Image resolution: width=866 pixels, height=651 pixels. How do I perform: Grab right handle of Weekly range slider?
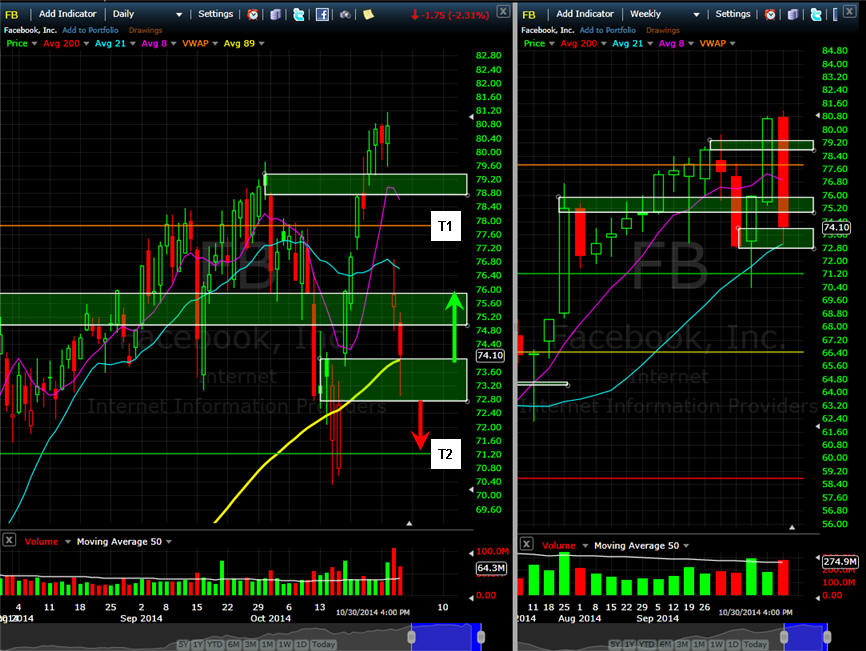tap(827, 637)
